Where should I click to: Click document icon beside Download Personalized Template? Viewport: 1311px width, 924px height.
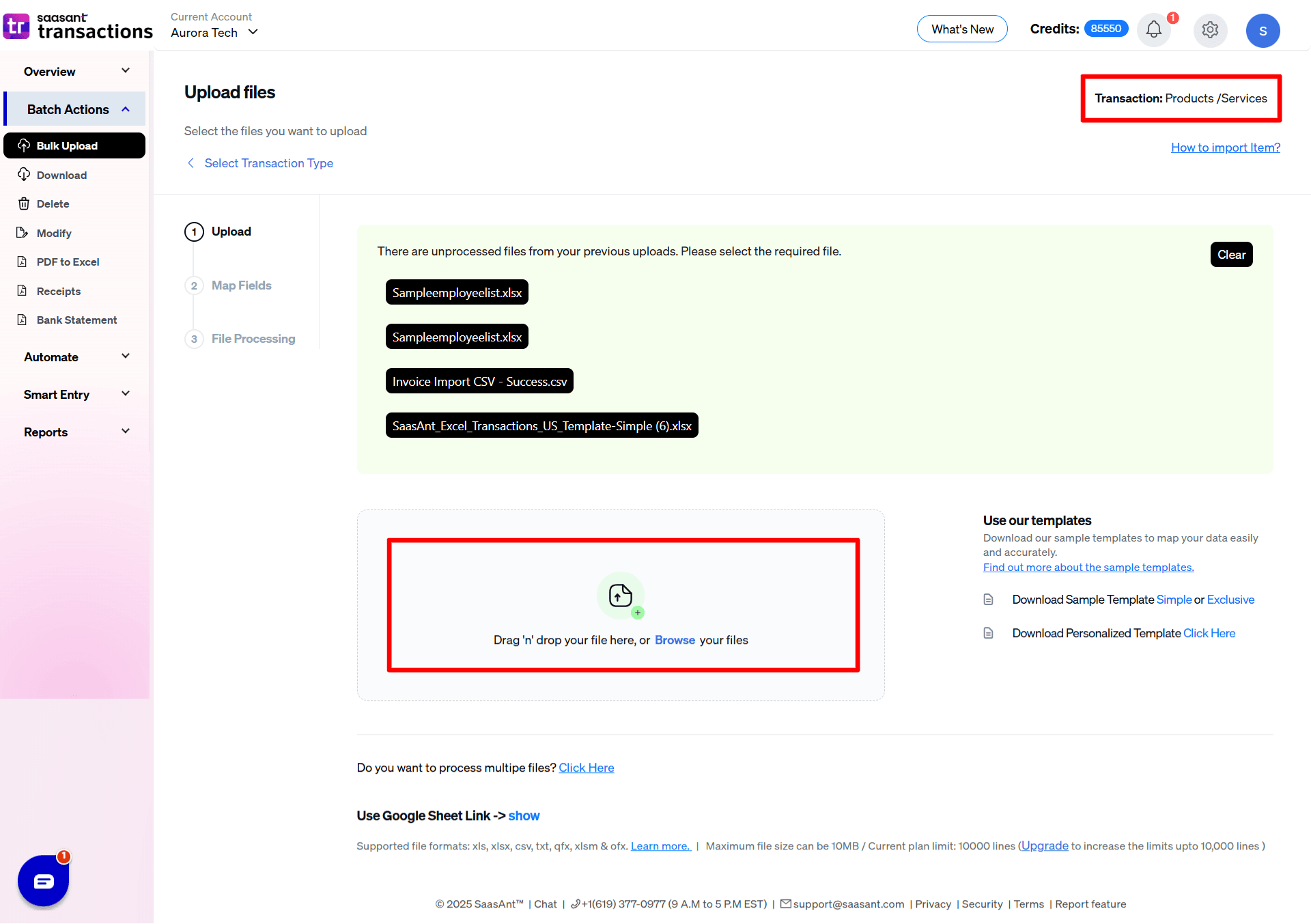point(988,633)
